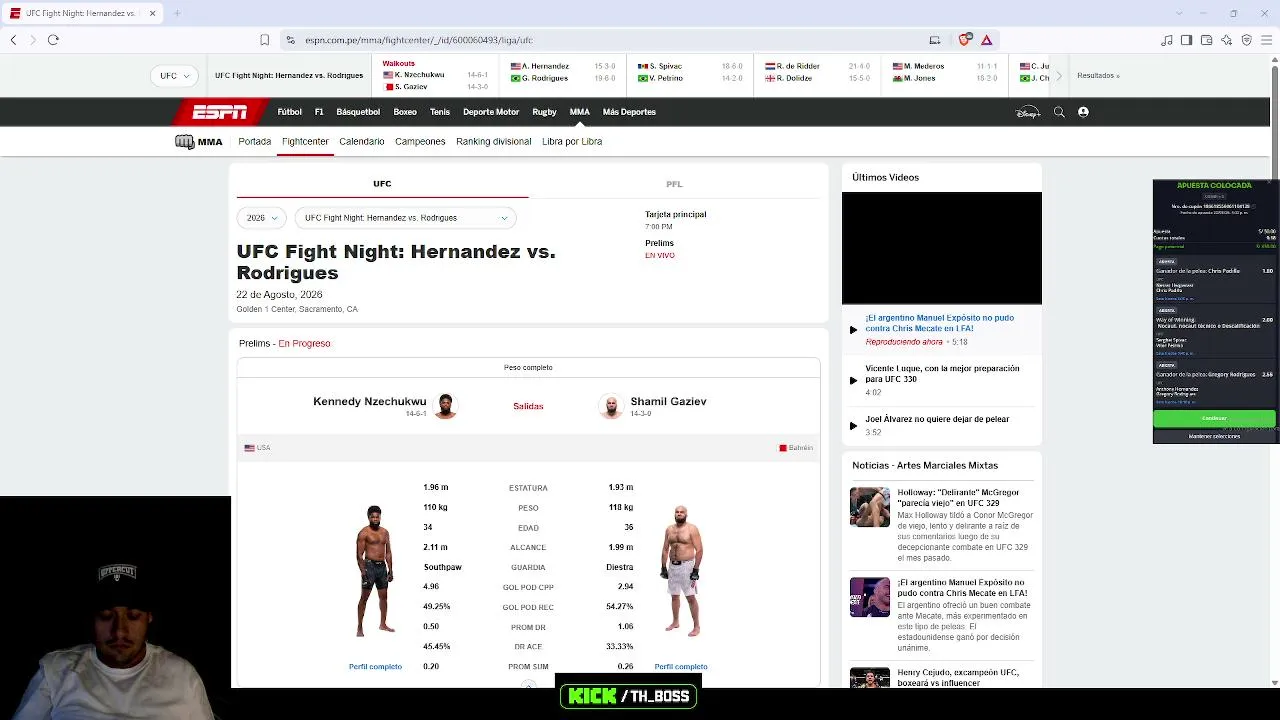The height and width of the screenshot is (720, 1280).
Task: Click Mantener selecciones in bet slip
Action: click(1214, 436)
